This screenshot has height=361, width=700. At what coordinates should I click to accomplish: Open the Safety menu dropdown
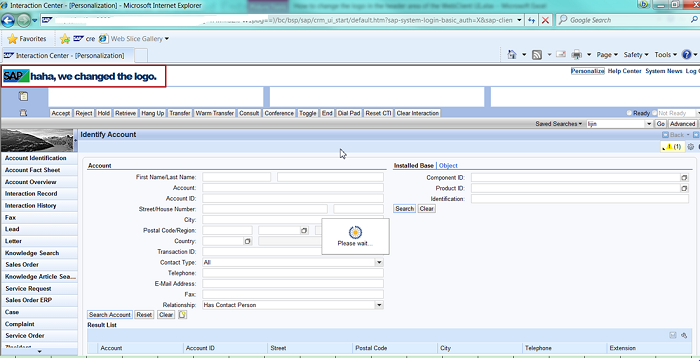pyautogui.click(x=636, y=55)
